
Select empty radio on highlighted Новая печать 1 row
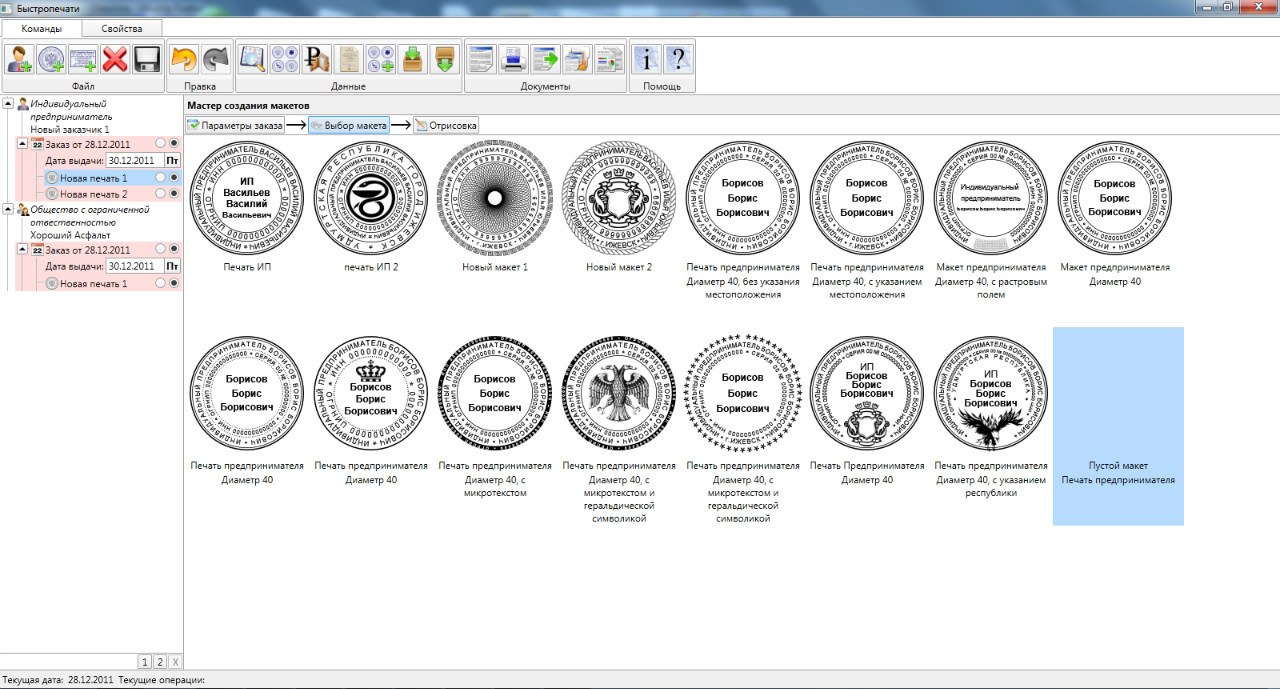click(x=160, y=177)
